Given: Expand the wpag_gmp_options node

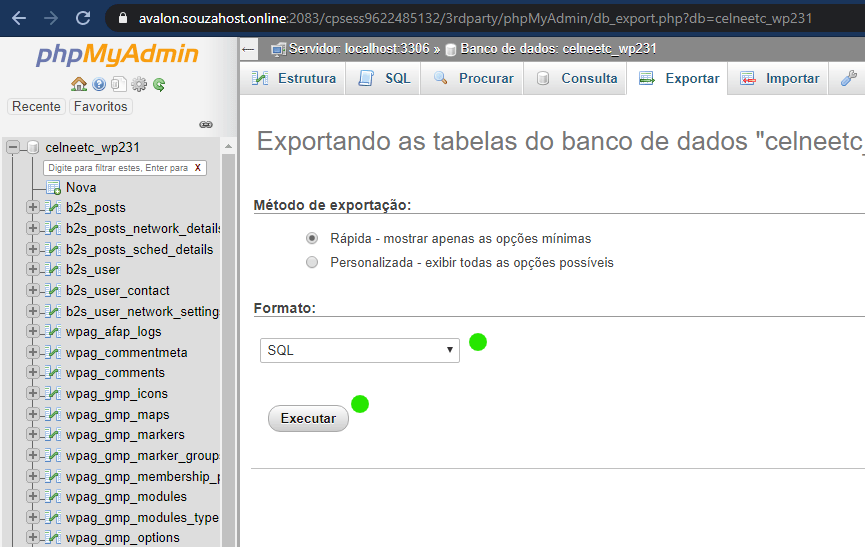Looking at the screenshot, I should (x=33, y=537).
